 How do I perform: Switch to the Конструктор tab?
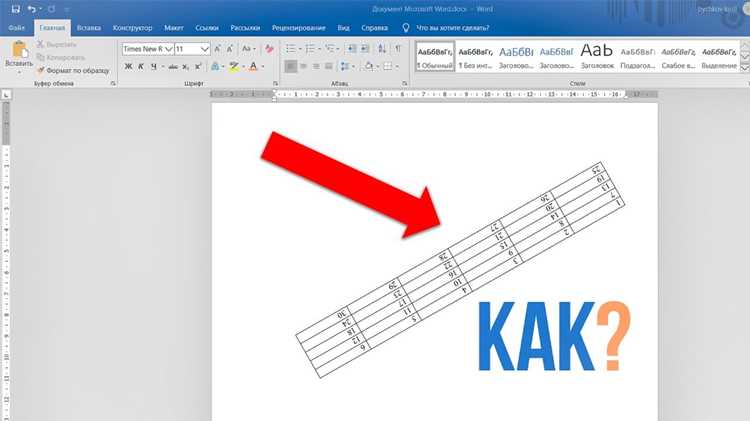[132, 28]
